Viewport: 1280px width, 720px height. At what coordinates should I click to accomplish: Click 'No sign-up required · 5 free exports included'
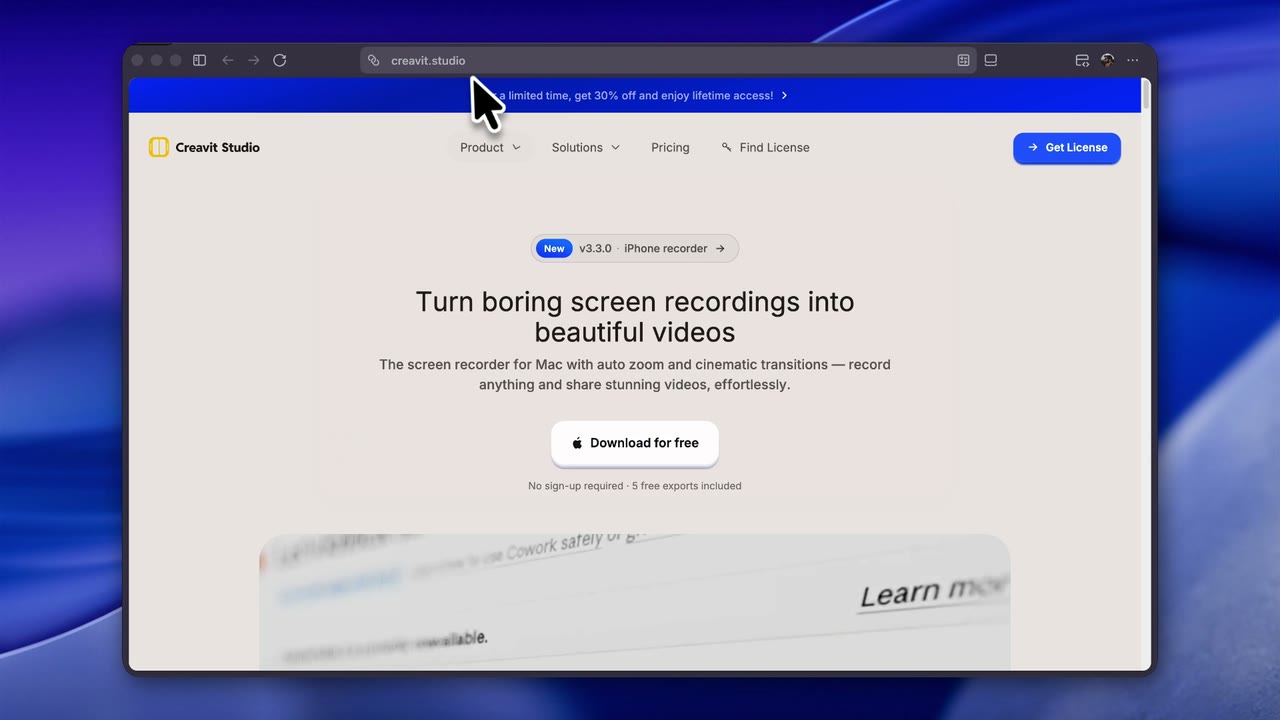coord(635,486)
